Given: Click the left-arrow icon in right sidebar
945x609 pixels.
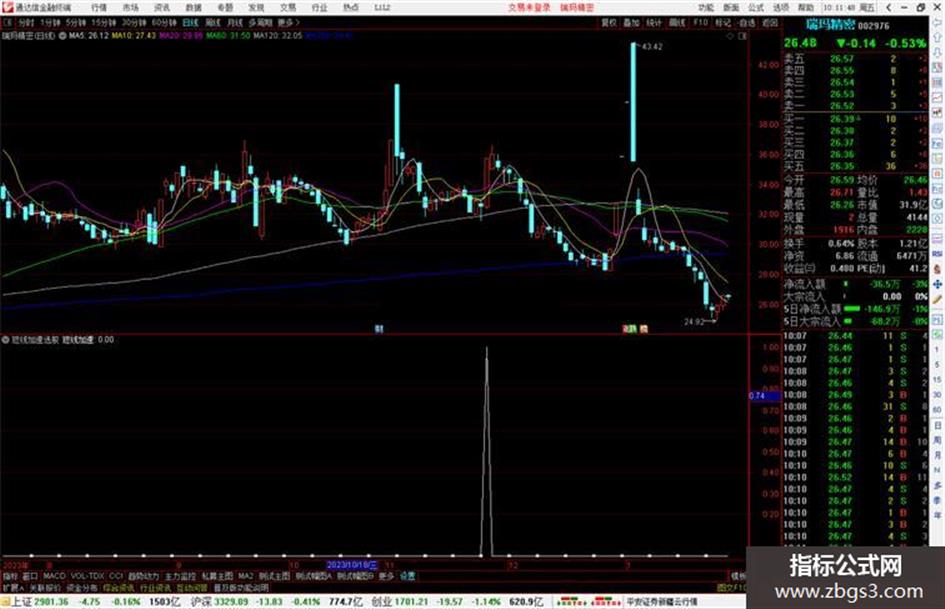Looking at the screenshot, I should click(x=937, y=23).
